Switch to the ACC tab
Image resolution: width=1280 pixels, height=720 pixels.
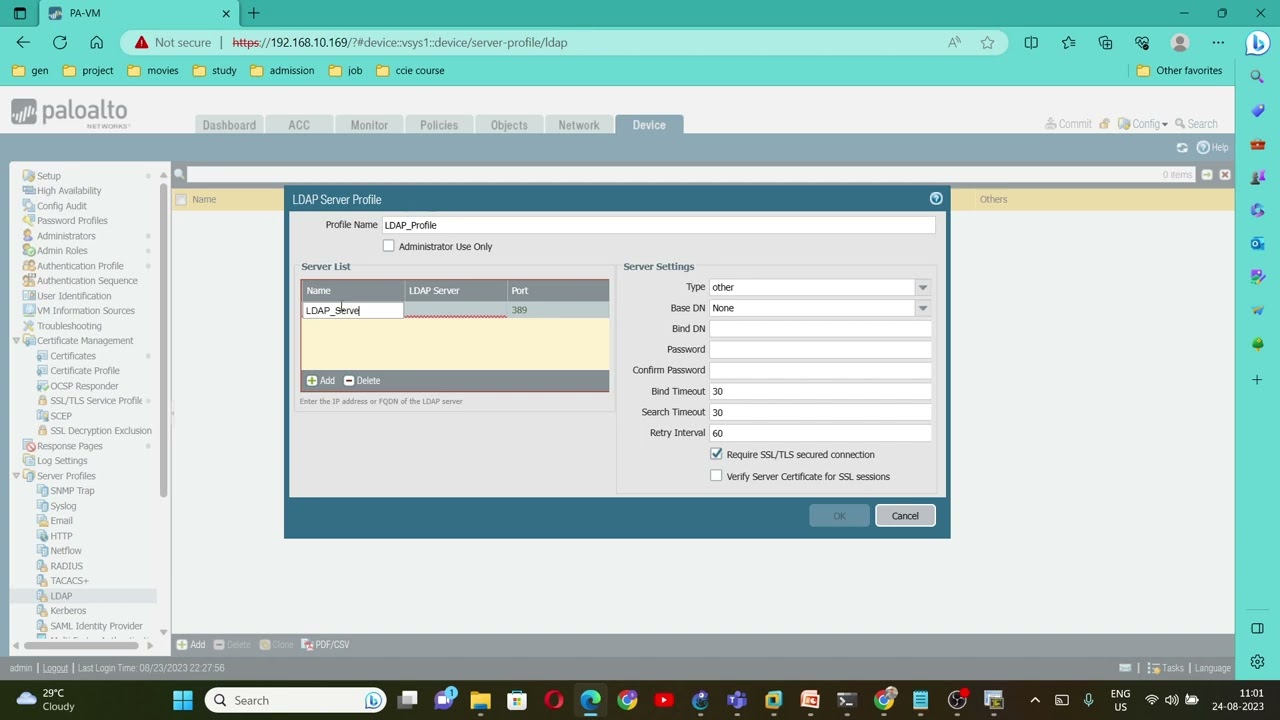tap(299, 125)
